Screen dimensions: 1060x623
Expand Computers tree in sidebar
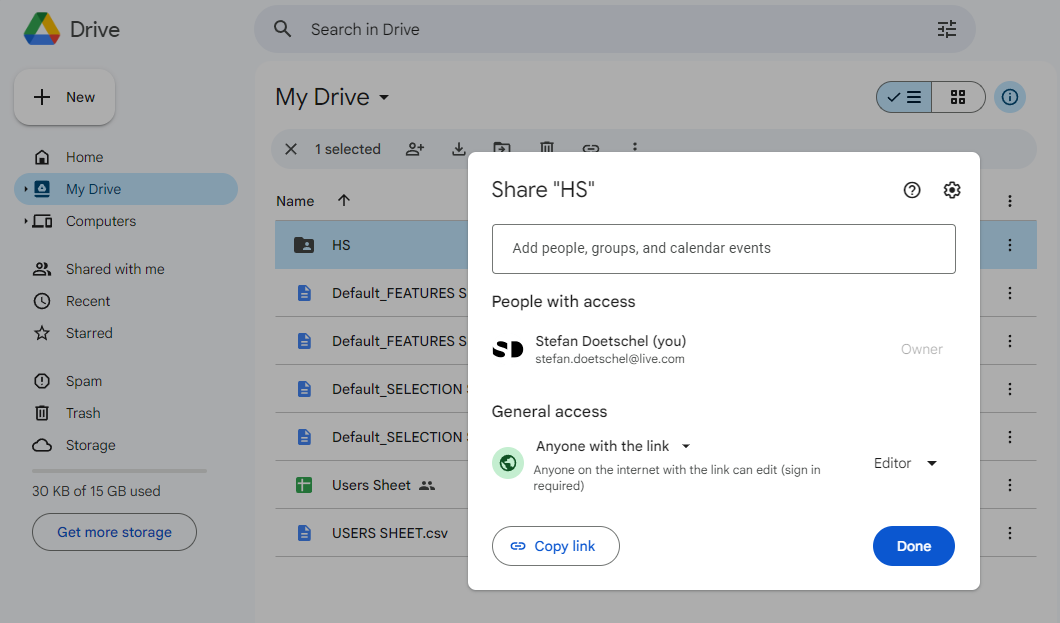(x=26, y=221)
